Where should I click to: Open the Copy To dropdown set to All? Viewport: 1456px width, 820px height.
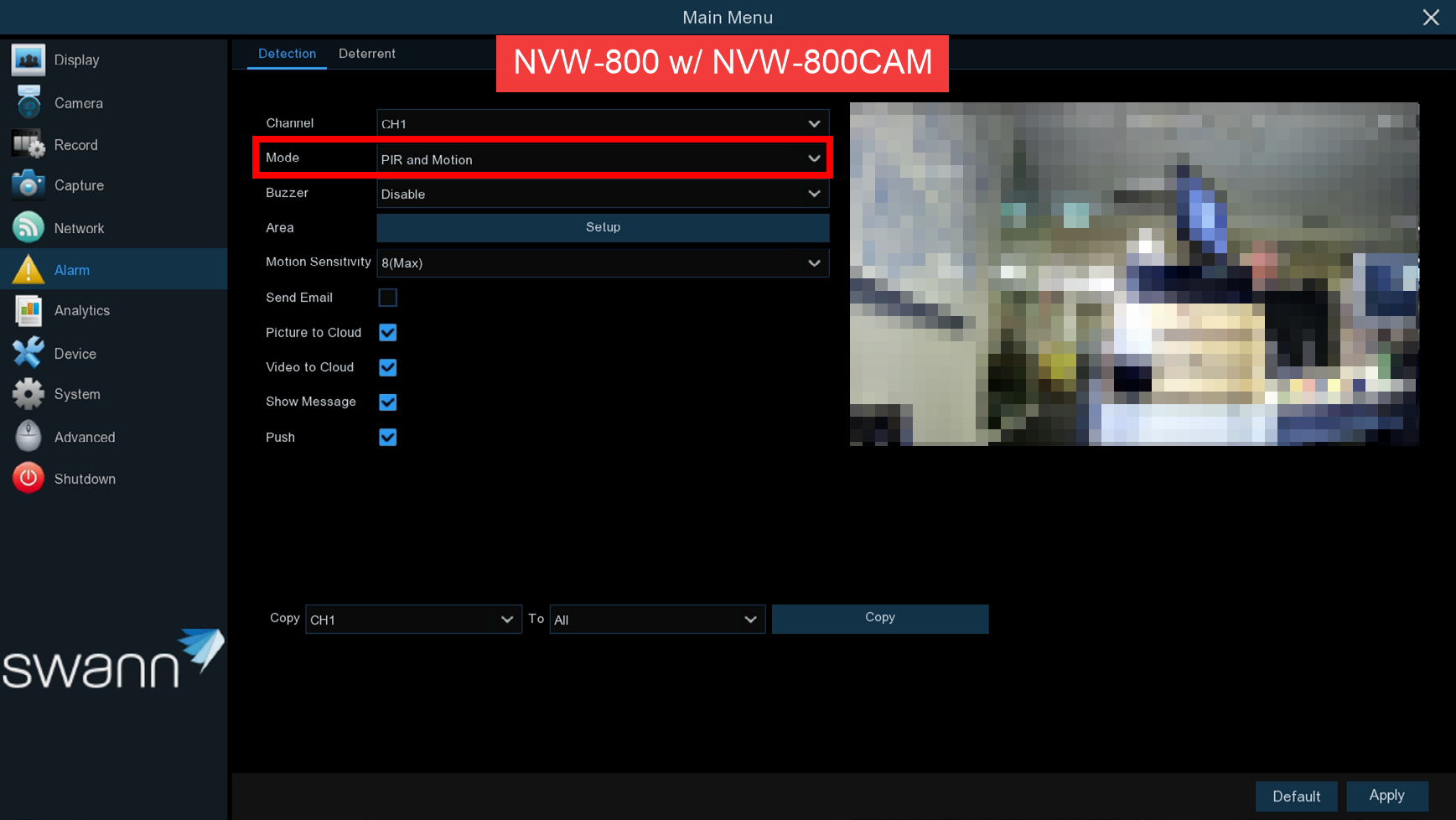click(656, 620)
